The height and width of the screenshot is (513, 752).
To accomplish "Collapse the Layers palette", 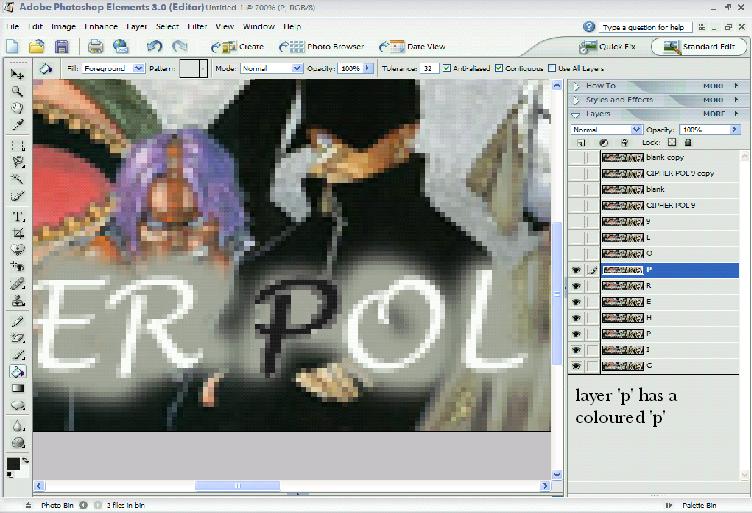I will (x=576, y=114).
